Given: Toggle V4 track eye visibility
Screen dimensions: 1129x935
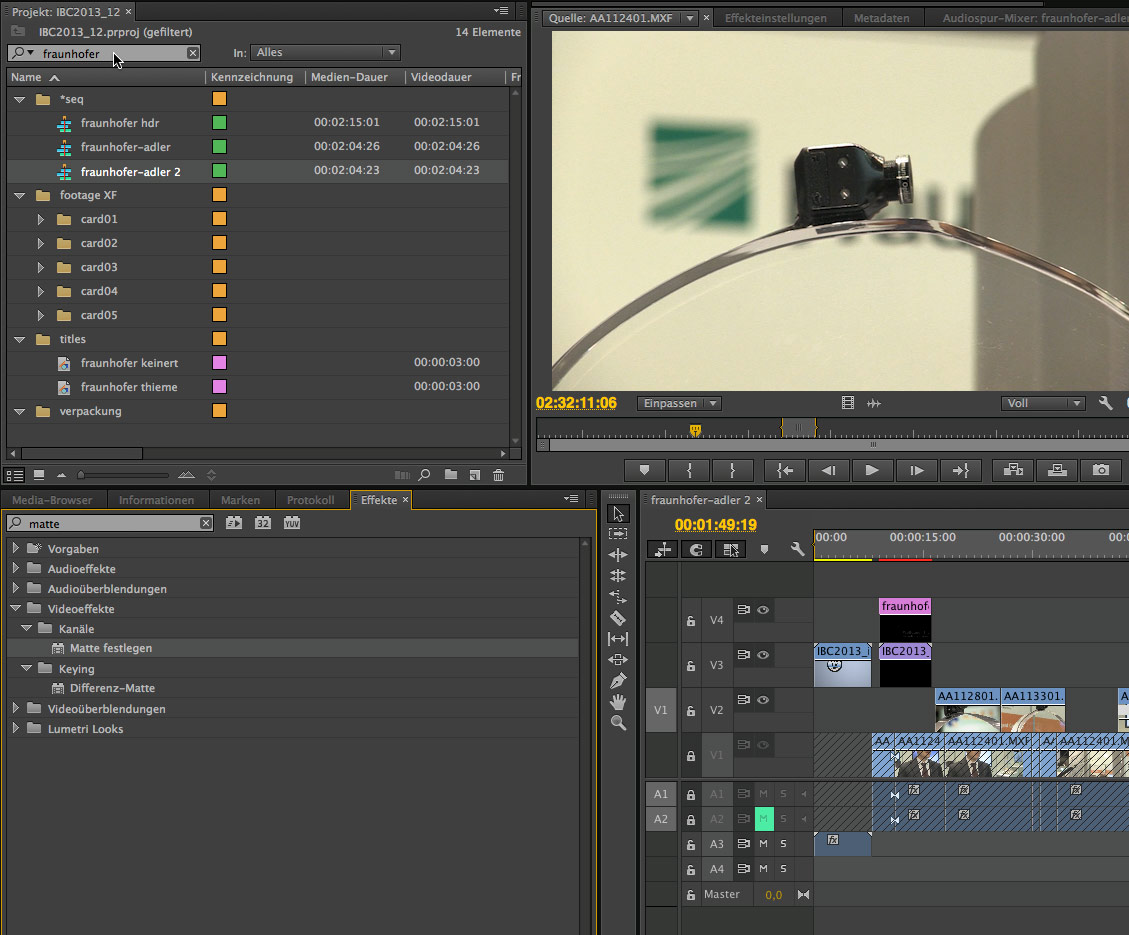Looking at the screenshot, I should point(763,609).
